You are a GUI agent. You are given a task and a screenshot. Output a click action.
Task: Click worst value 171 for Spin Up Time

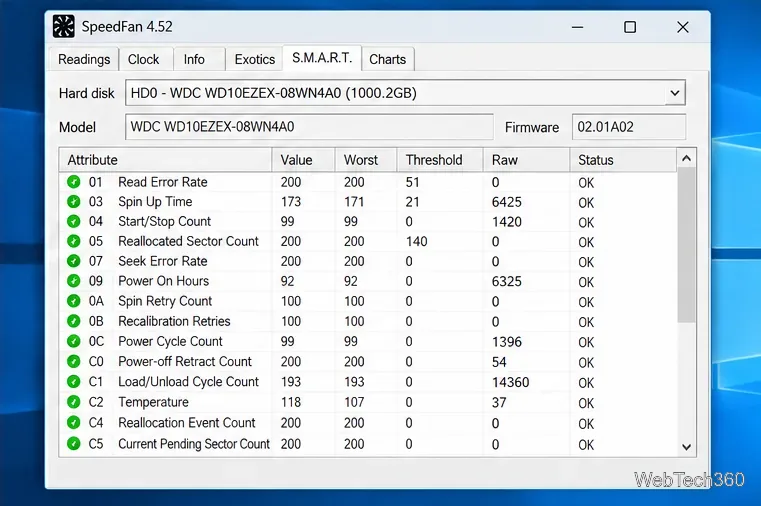coord(354,202)
